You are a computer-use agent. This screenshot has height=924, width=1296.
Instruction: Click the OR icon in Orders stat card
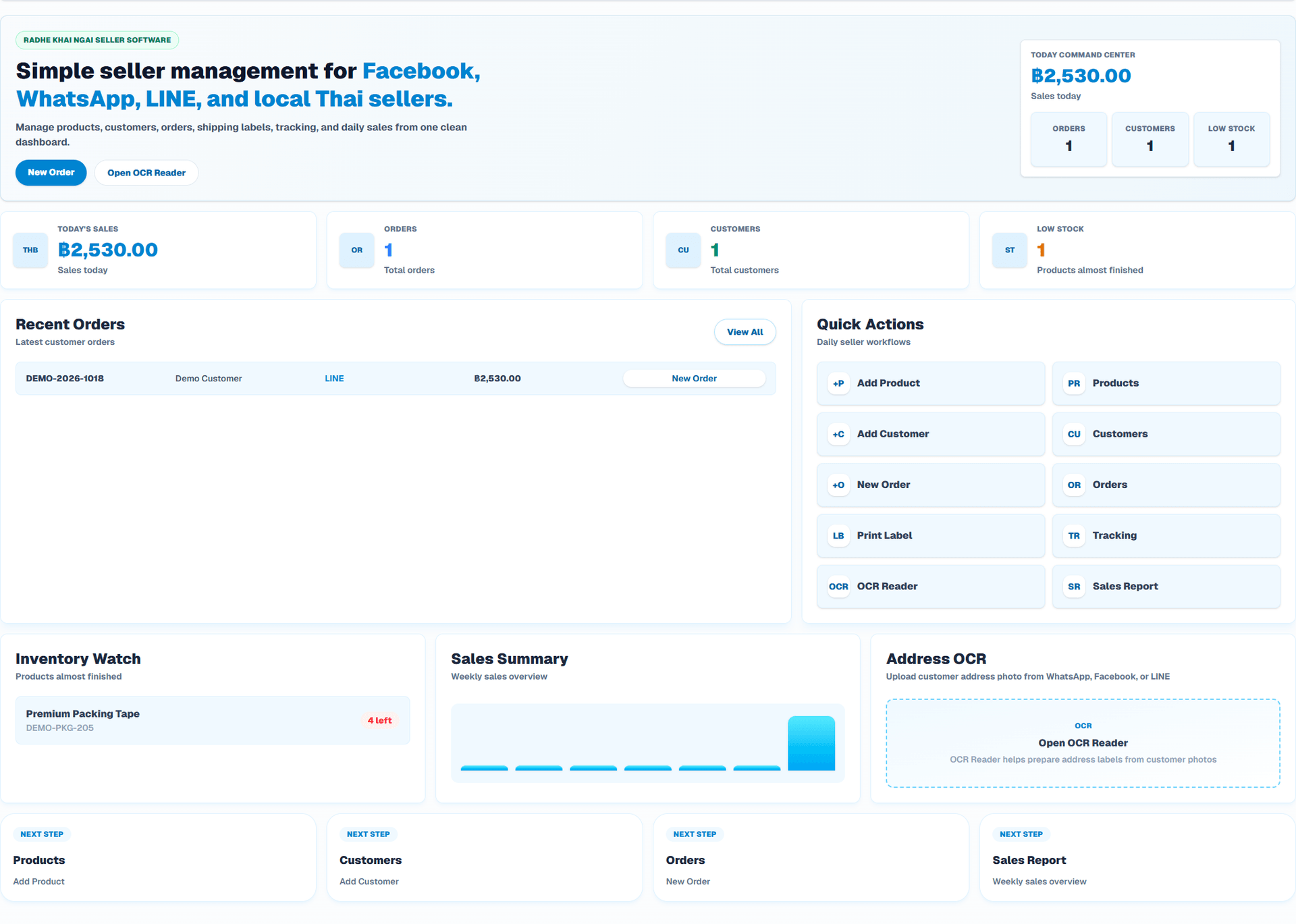pos(357,250)
